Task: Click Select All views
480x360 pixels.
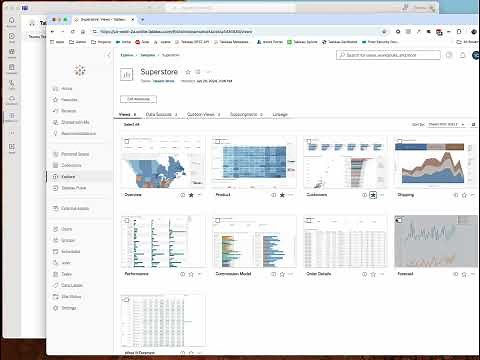Action: click(131, 124)
